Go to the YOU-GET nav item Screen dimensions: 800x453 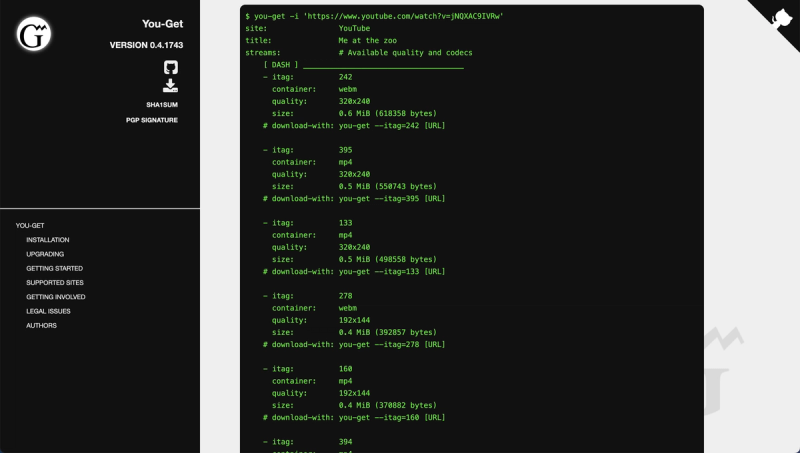pos(30,225)
